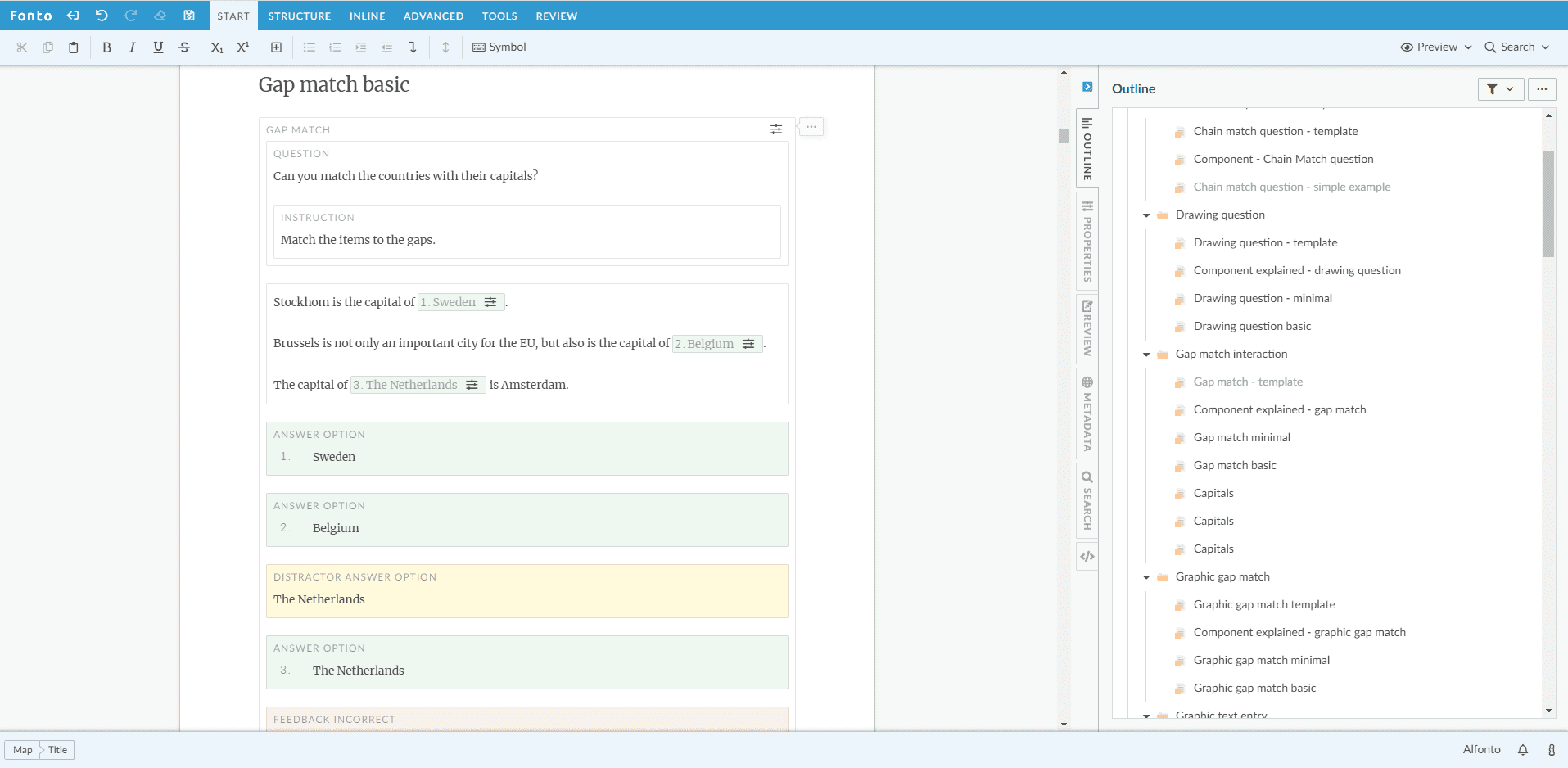This screenshot has width=1568, height=768.
Task: Switch to the Structure ribbon tab
Action: click(299, 16)
